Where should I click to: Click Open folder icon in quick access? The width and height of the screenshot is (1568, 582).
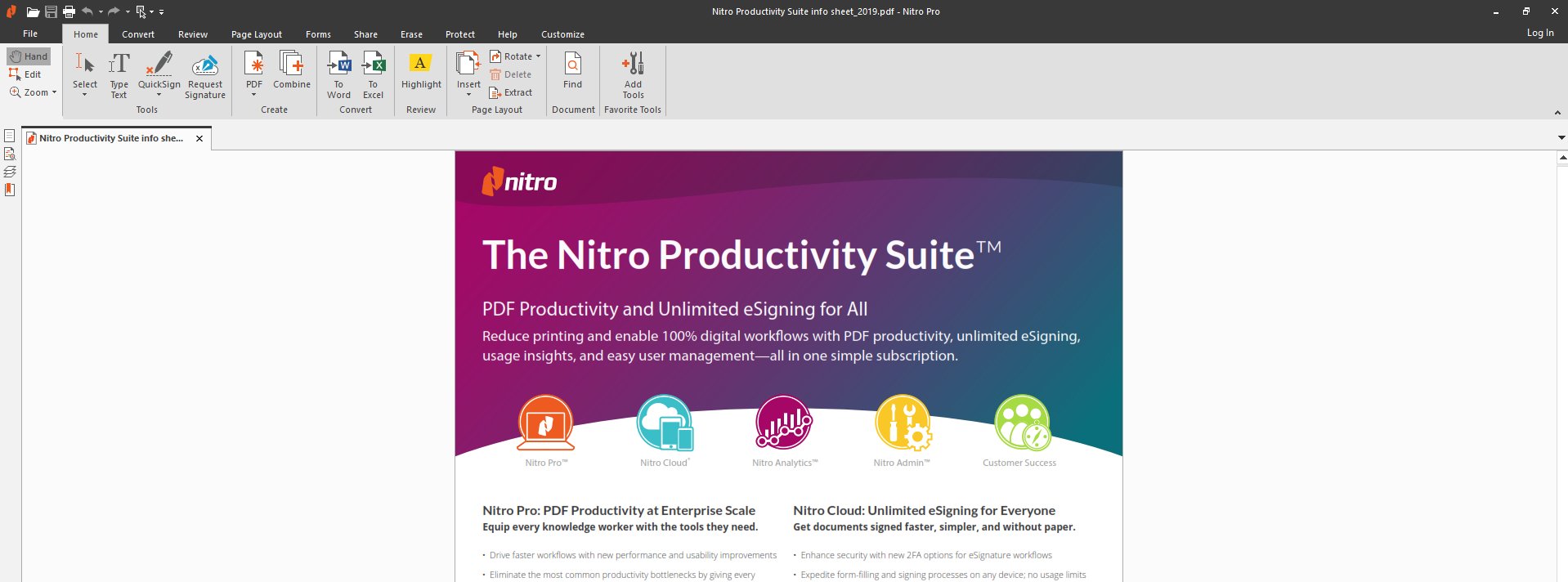33,11
